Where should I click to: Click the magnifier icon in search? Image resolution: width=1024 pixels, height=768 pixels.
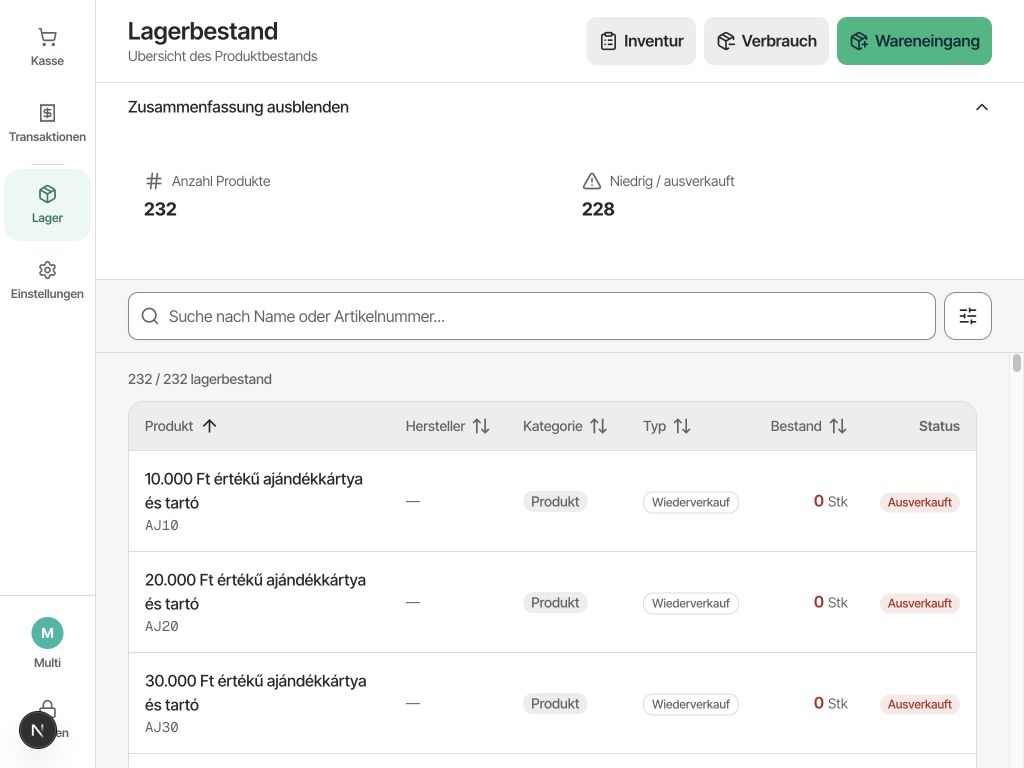point(150,316)
